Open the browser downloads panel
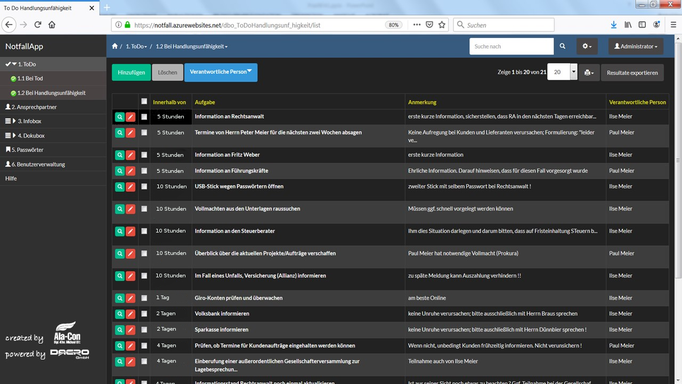 (x=613, y=25)
